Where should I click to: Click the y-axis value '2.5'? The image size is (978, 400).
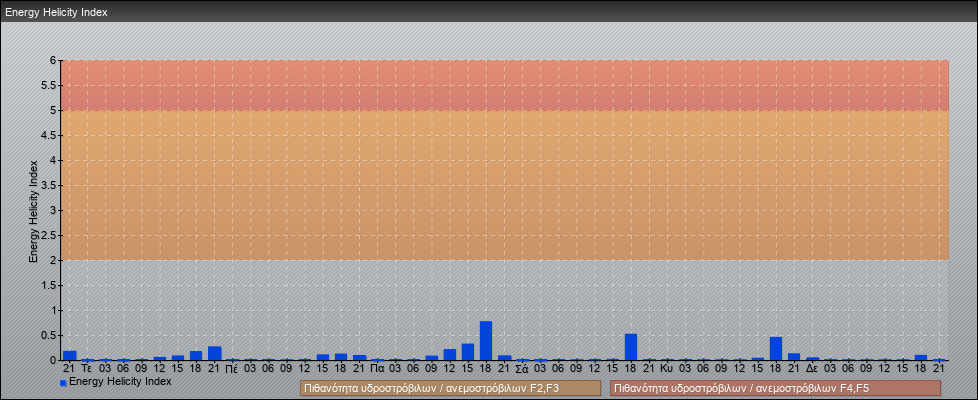[49, 235]
